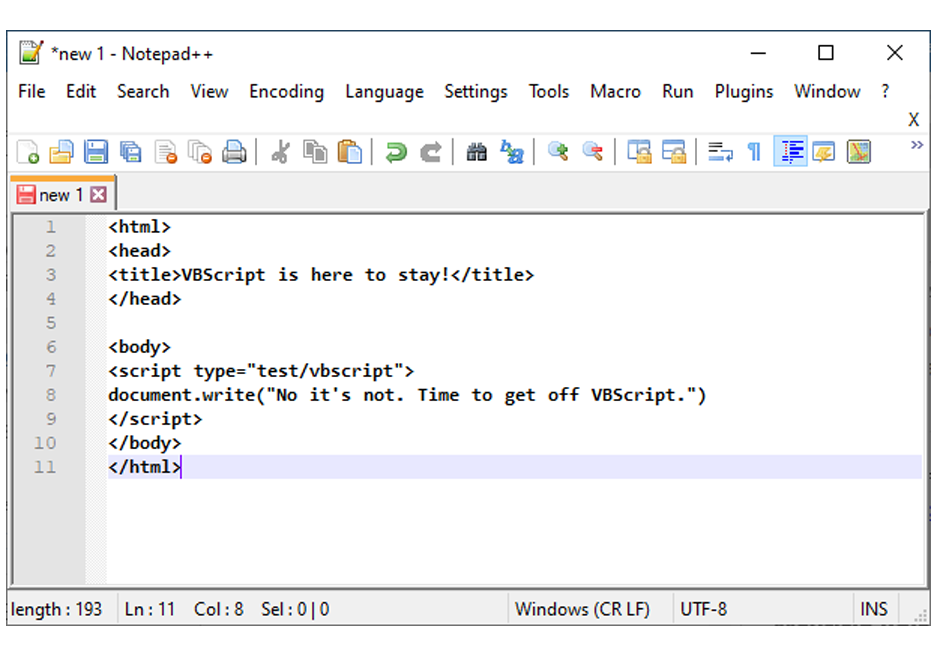This screenshot has width=938, height=657.
Task: Click the <script type="test/vbscript"> line
Action: (x=261, y=371)
